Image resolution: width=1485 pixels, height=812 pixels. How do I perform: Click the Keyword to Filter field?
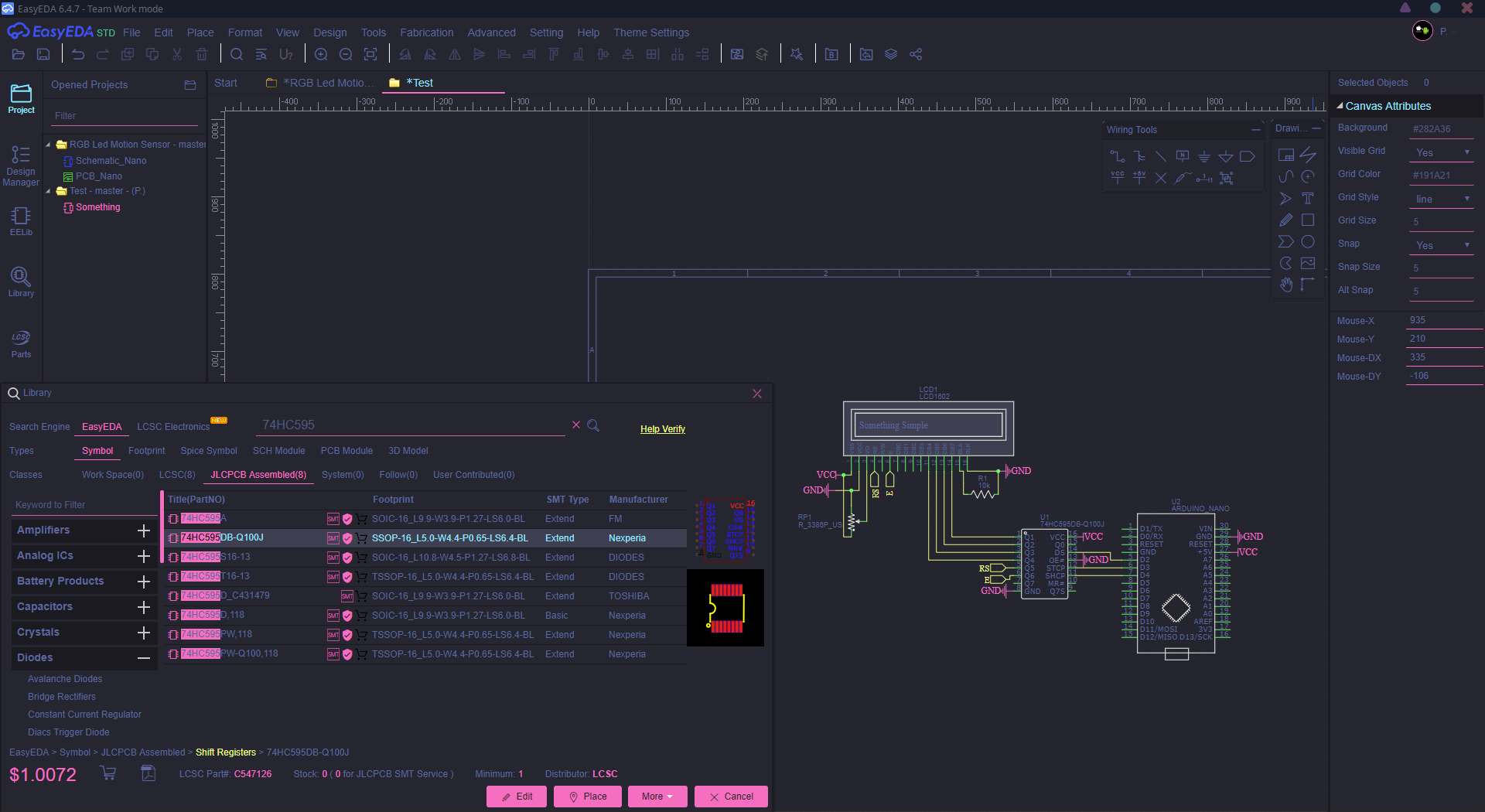pos(84,505)
